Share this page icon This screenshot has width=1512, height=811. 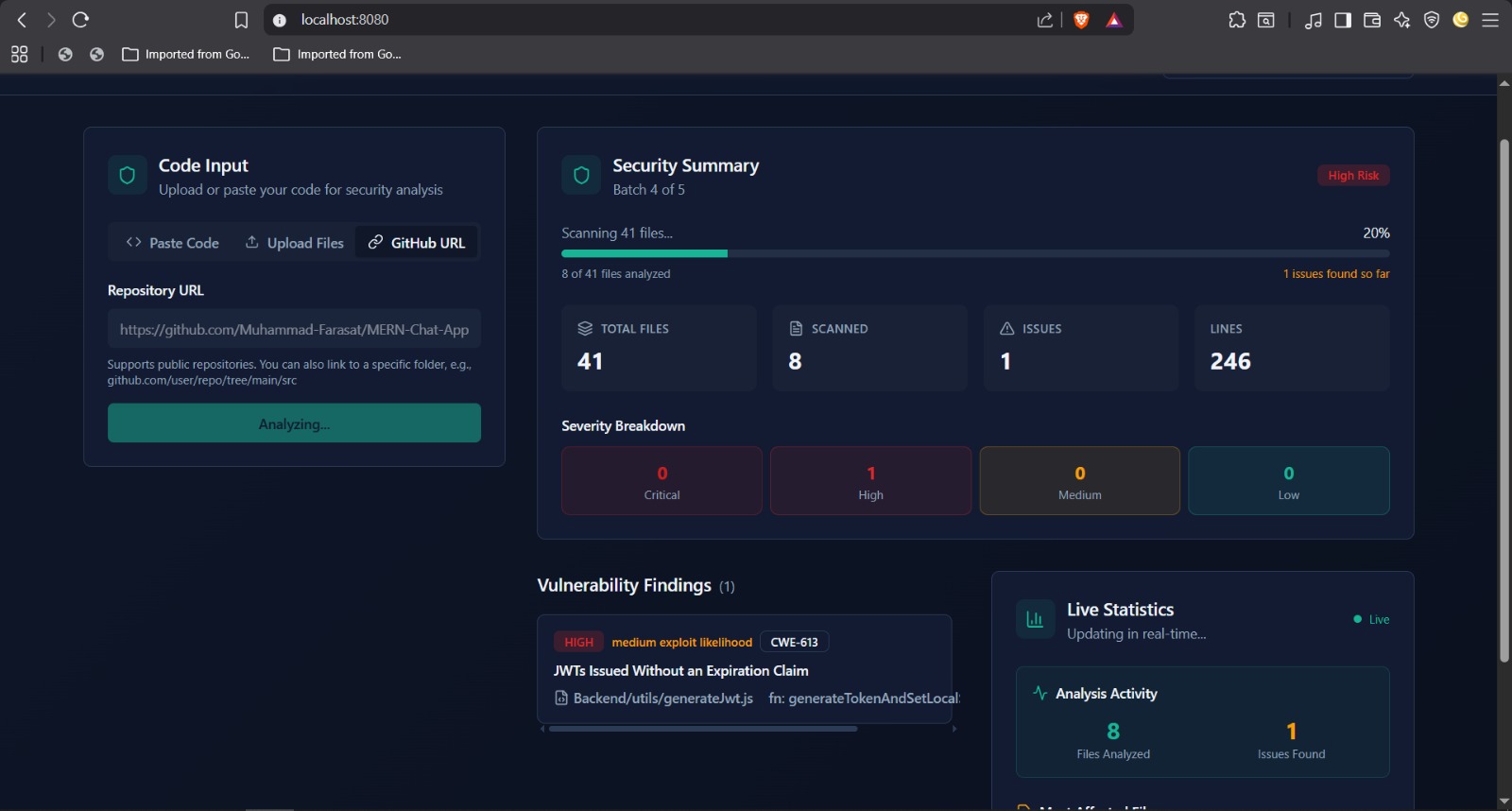[x=1044, y=20]
